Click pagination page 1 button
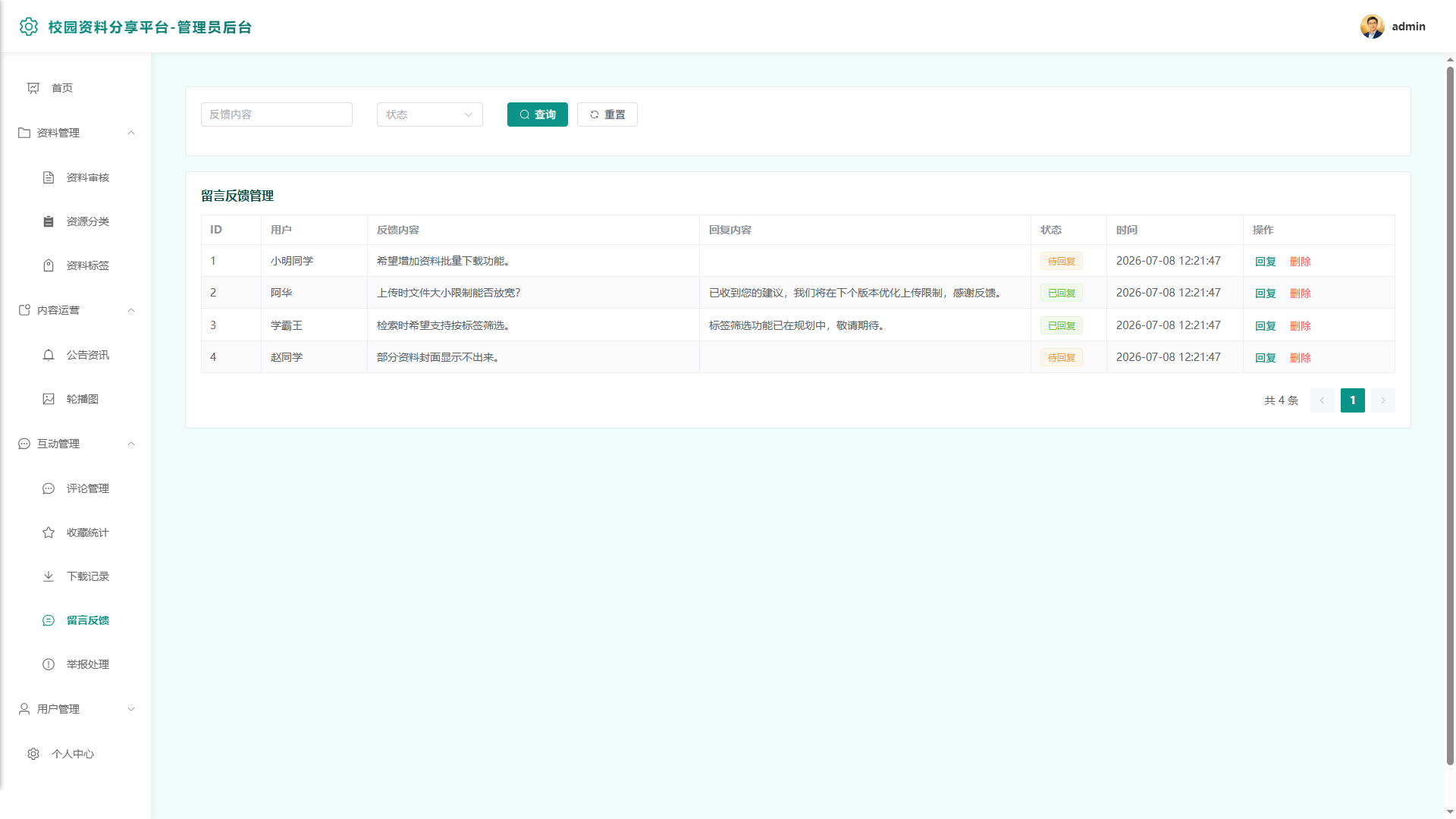This screenshot has height=819, width=1456. 1353,400
